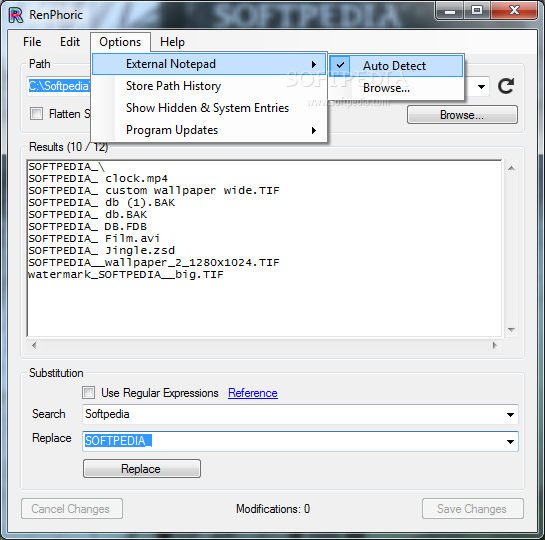Select result 'SOFTPEDIA__wallpaper_2_1280x1024.TIF'
The image size is (545, 540).
pos(154,262)
